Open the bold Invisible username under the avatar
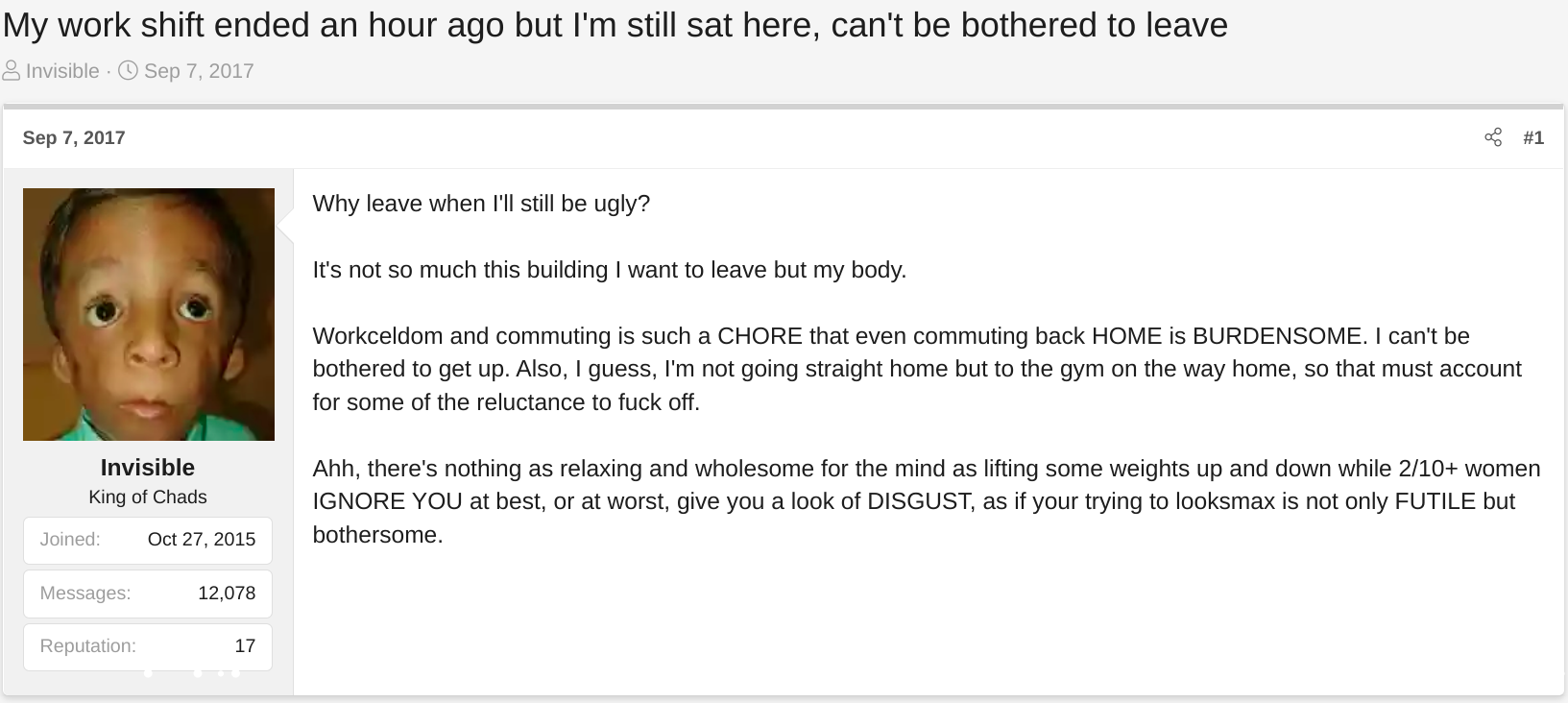 [x=148, y=468]
